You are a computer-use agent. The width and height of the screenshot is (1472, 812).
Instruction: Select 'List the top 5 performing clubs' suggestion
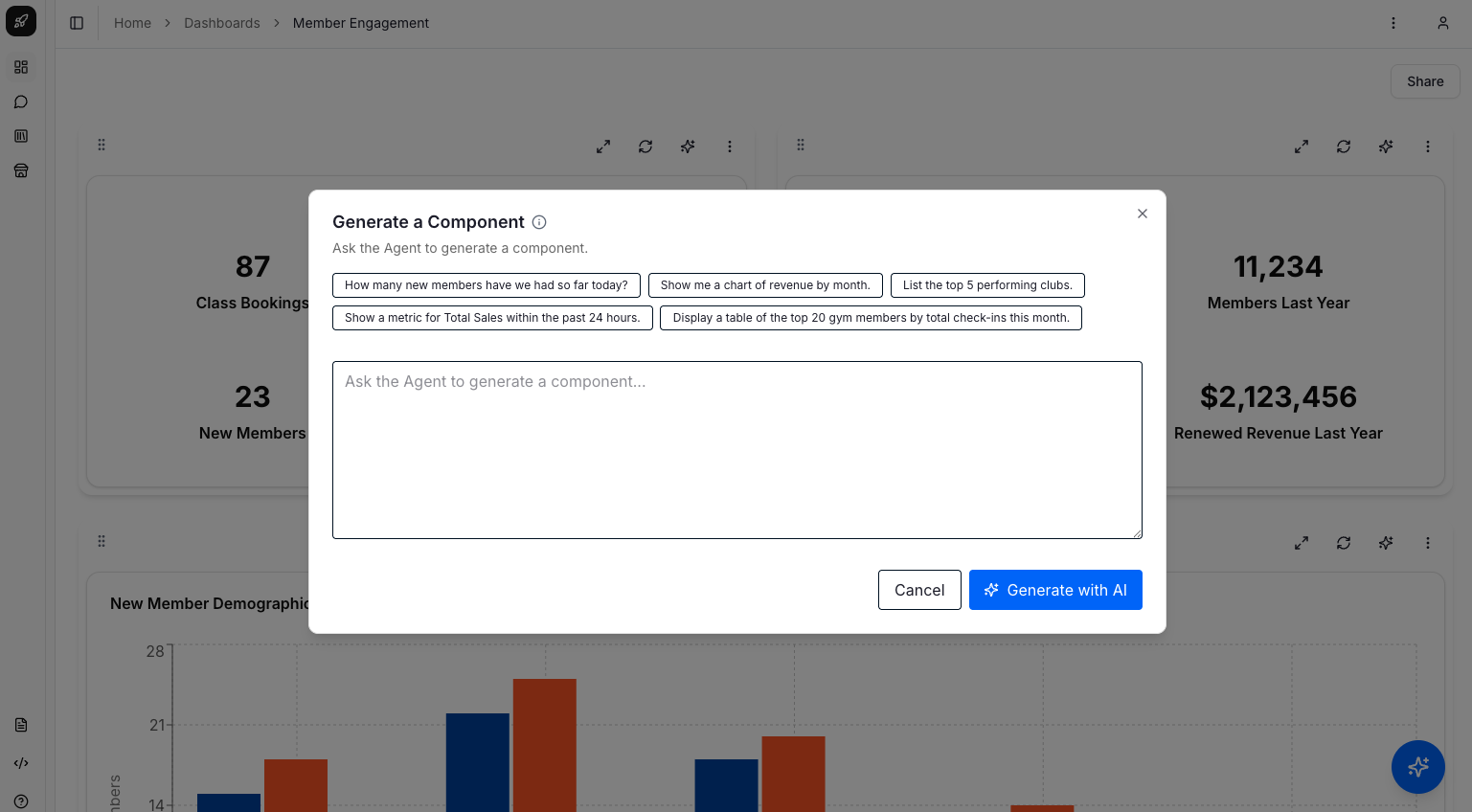point(986,285)
